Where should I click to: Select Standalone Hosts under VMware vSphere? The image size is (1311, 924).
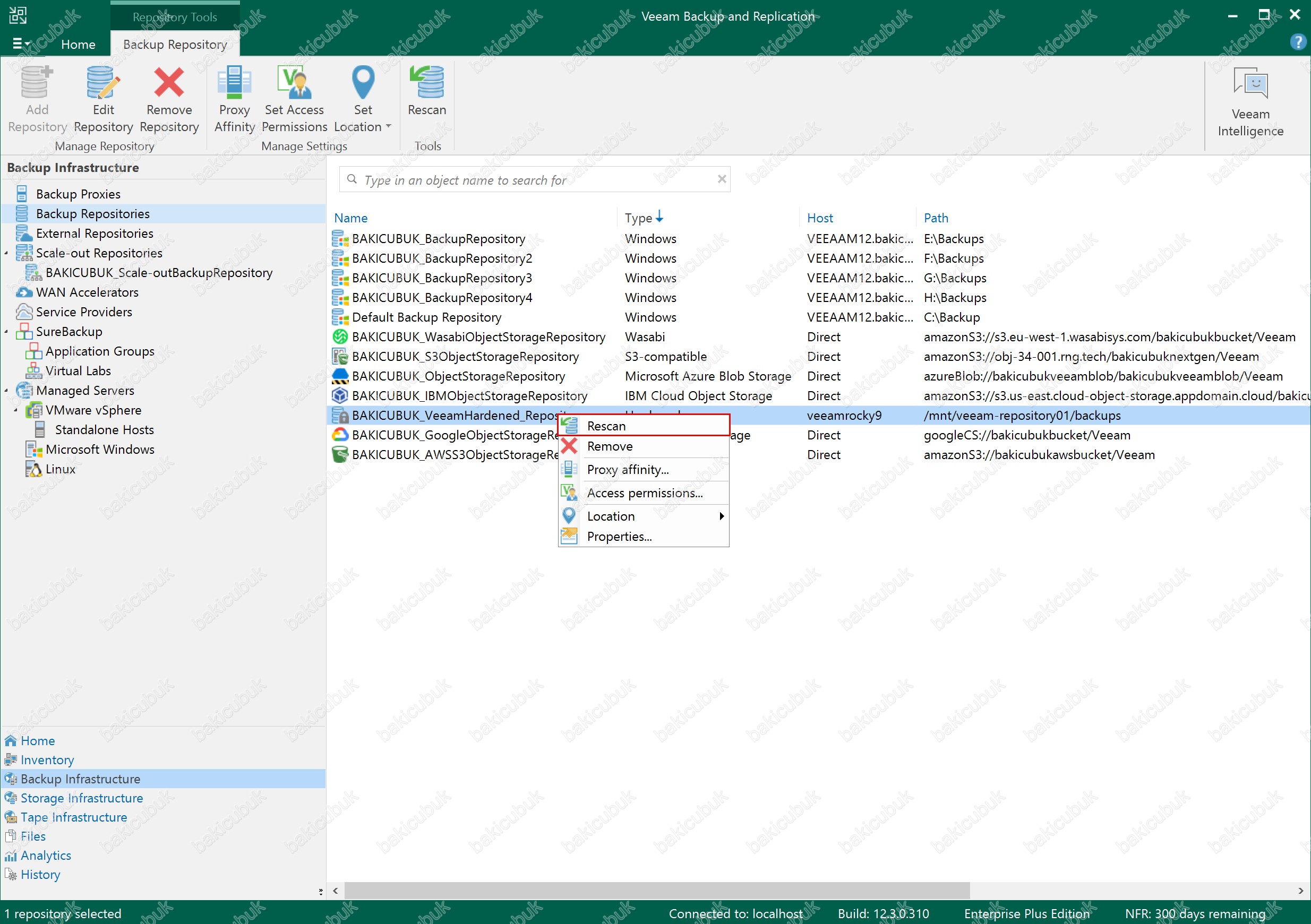(x=105, y=430)
